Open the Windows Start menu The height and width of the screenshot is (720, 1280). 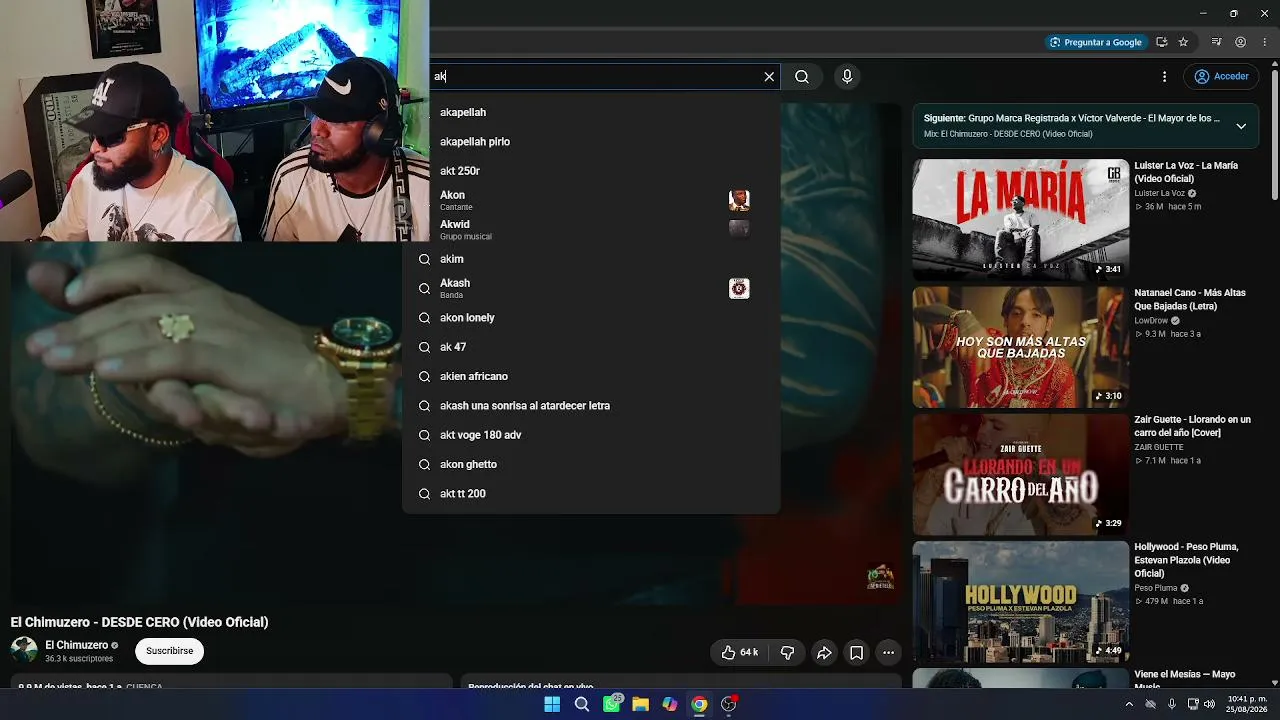pos(552,704)
